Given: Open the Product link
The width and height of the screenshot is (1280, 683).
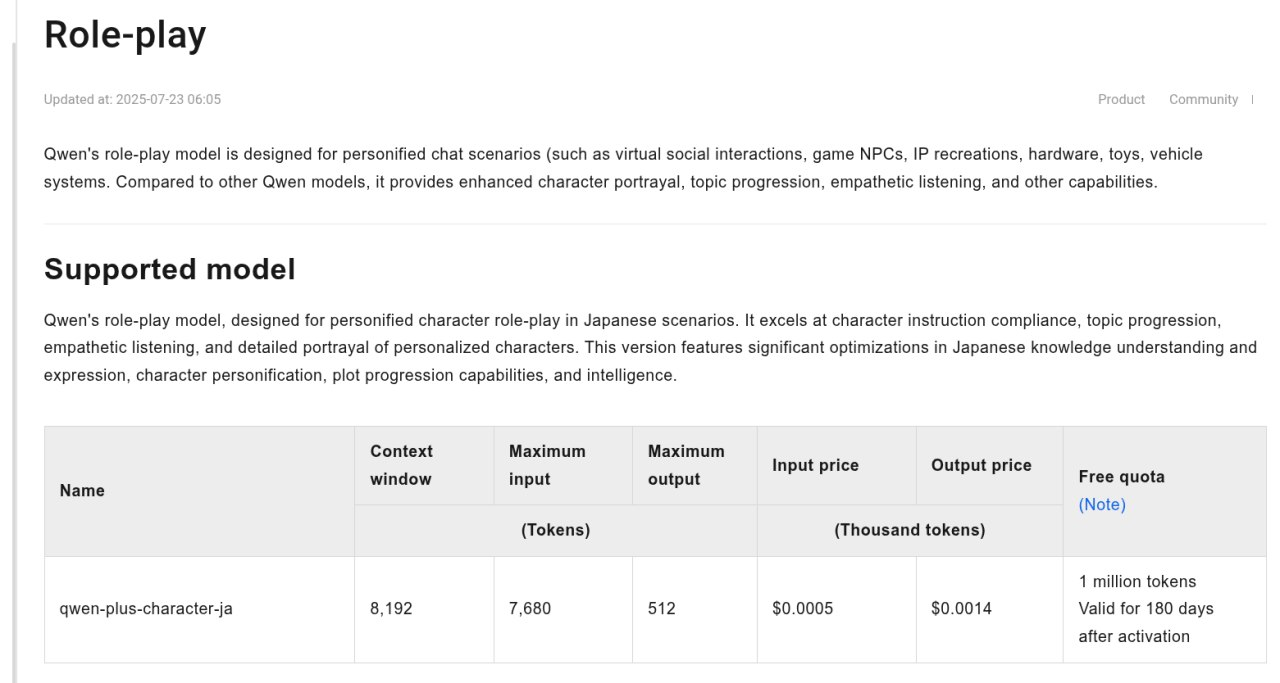Looking at the screenshot, I should [x=1121, y=99].
